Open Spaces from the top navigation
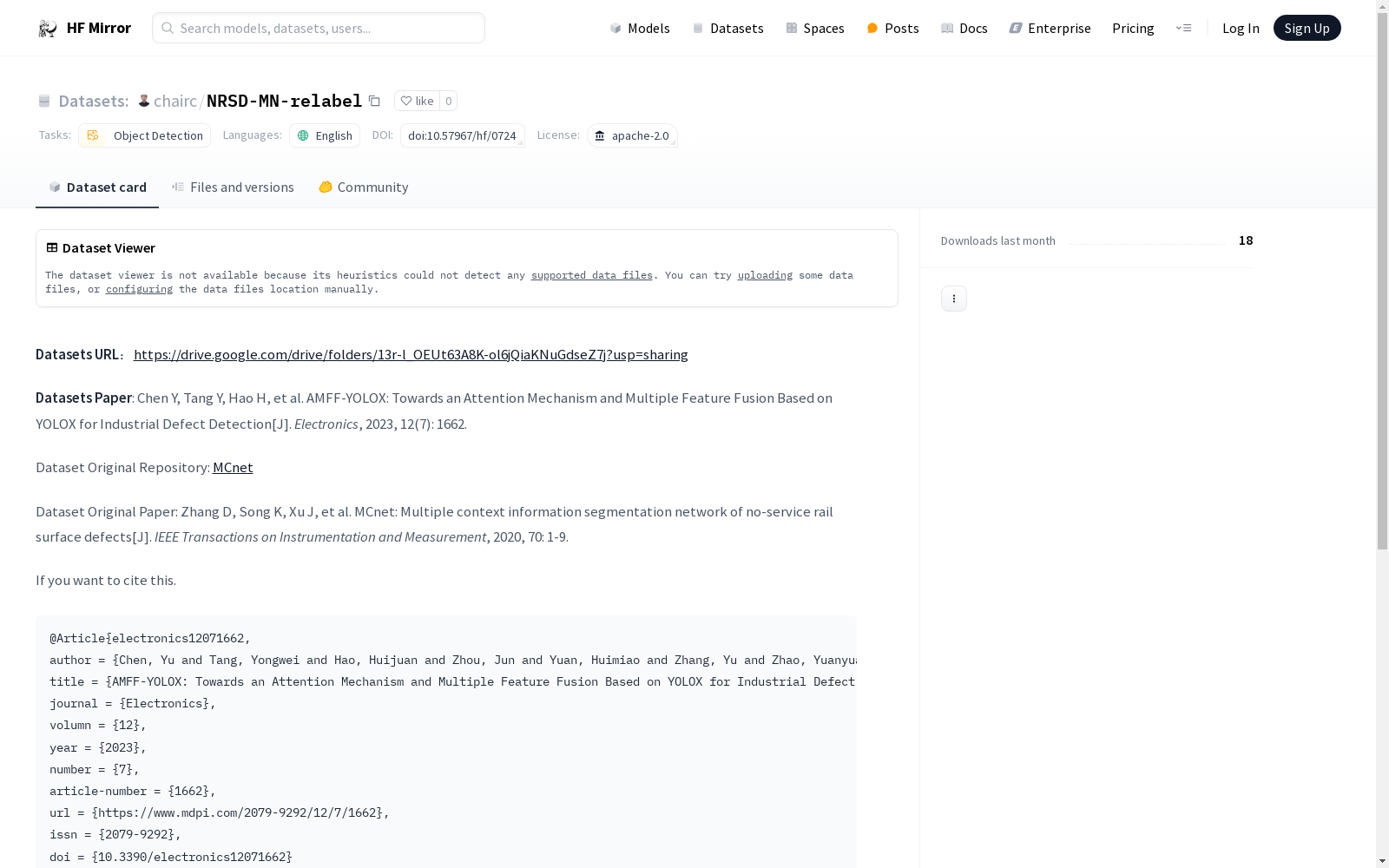The width and height of the screenshot is (1389, 868). coord(814,29)
